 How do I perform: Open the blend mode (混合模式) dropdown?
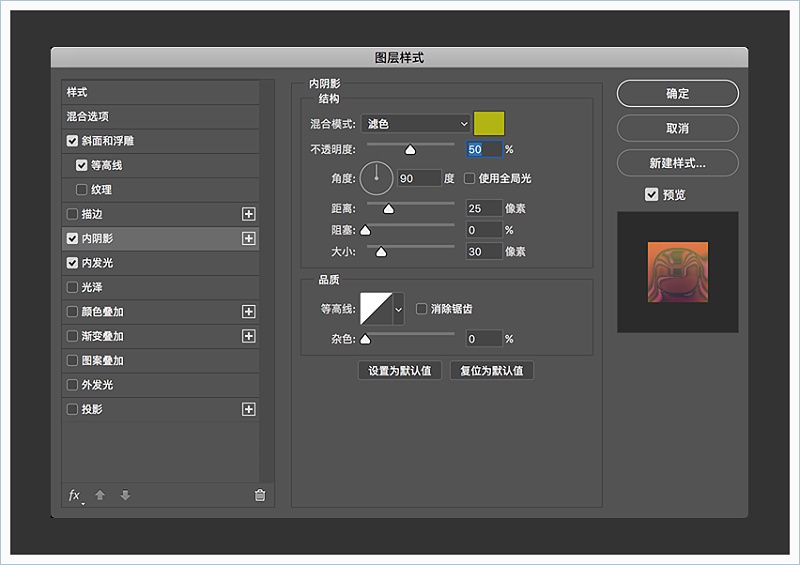[416, 124]
